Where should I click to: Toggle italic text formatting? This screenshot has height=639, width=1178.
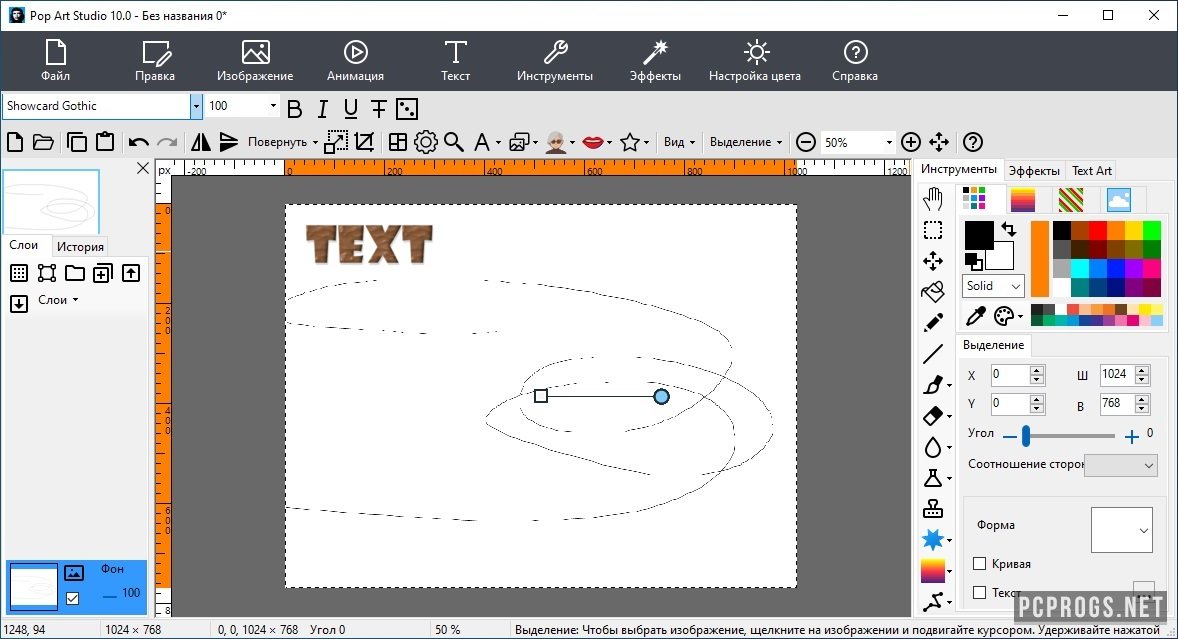click(323, 109)
